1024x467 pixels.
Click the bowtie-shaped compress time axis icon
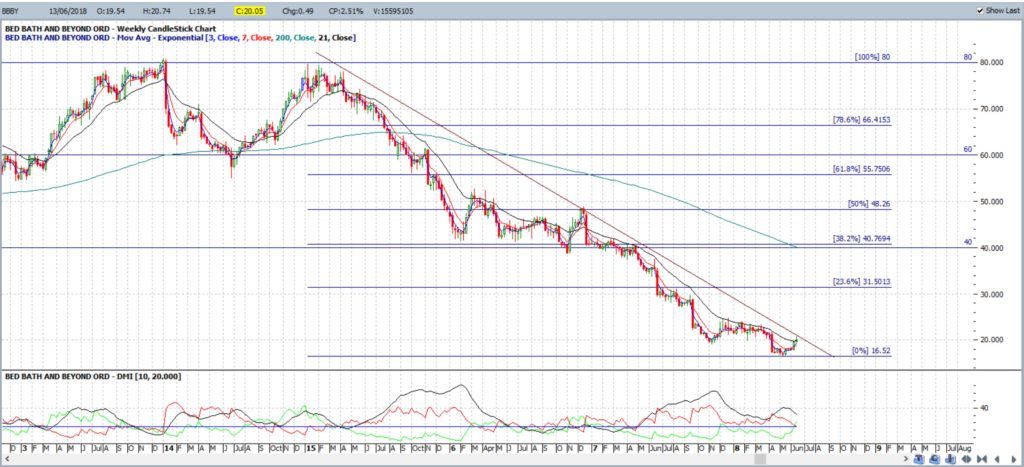point(982,459)
